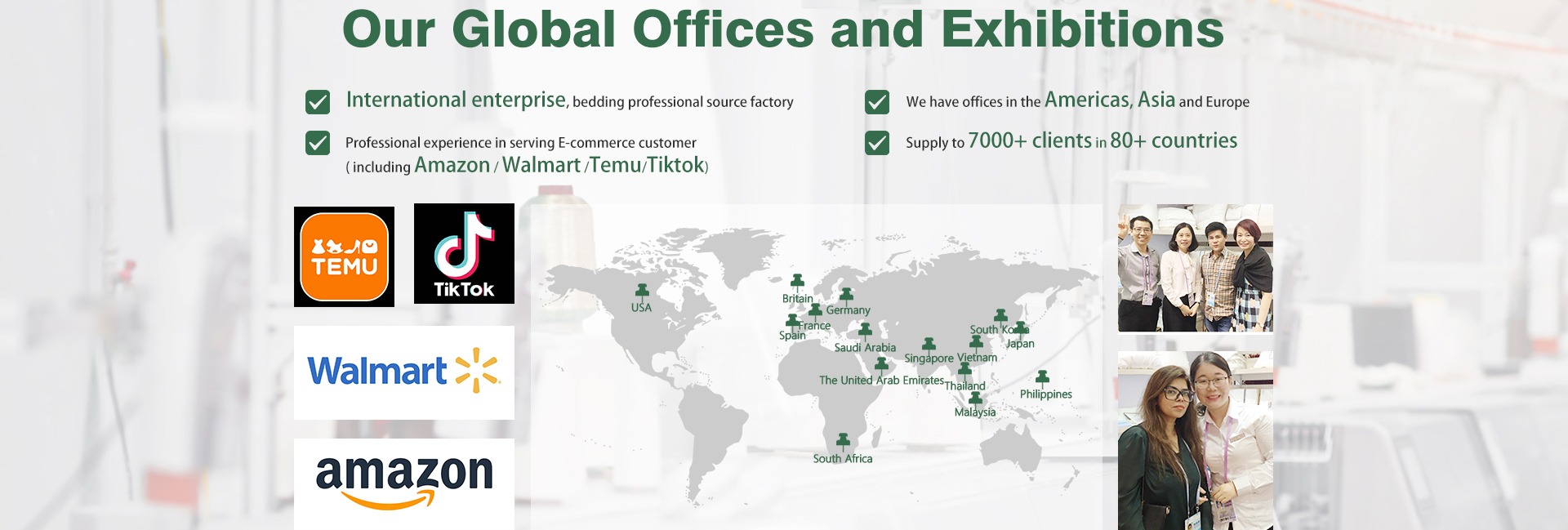Click the Americas, Asia and Europe text

[x=1147, y=100]
